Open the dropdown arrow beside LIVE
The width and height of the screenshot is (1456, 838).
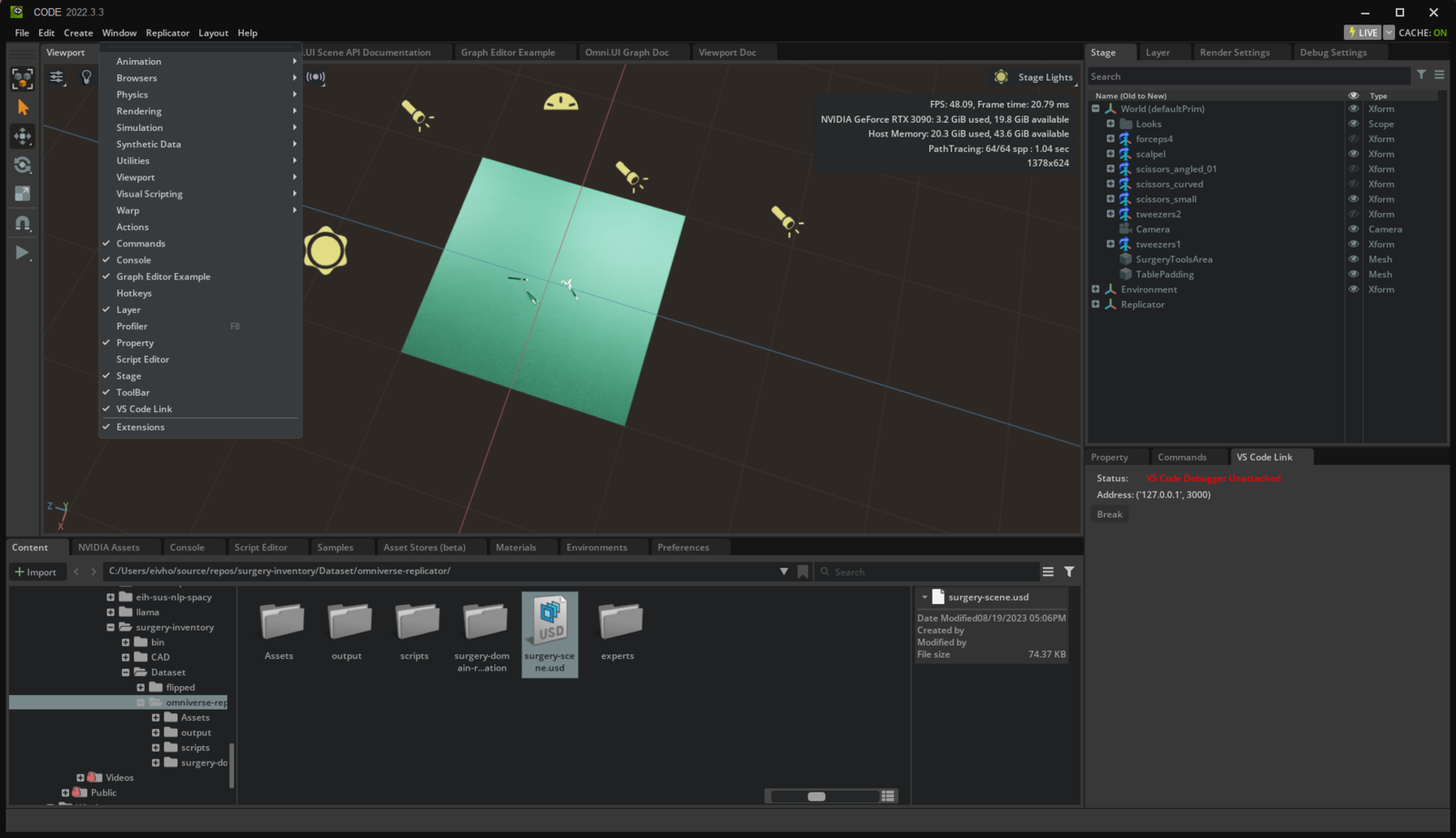click(1389, 33)
